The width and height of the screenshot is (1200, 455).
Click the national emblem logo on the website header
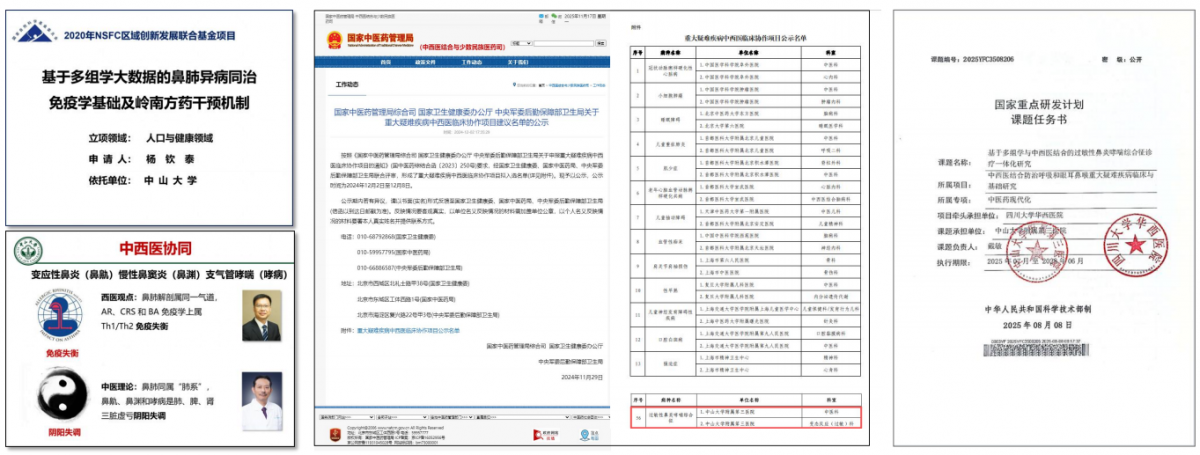335,40
